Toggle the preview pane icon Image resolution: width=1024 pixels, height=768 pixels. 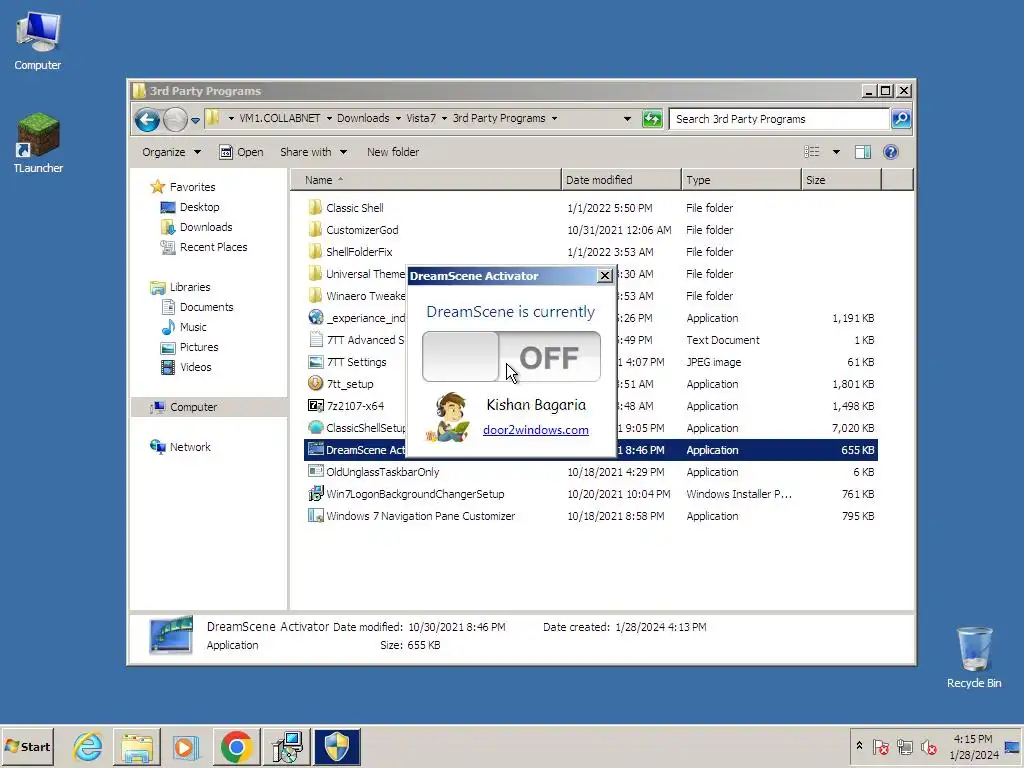(863, 152)
